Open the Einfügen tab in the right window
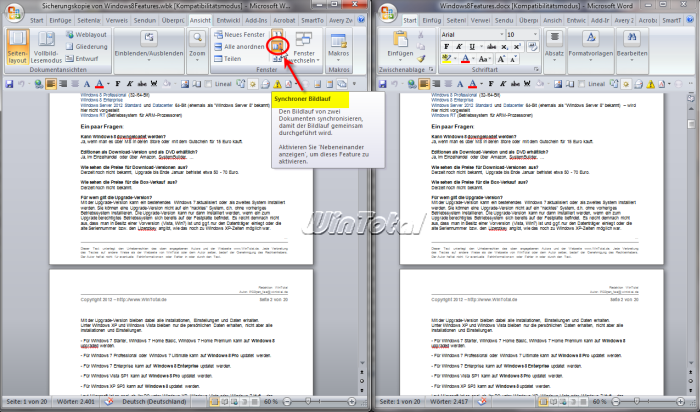The image size is (700, 412). pos(431,20)
